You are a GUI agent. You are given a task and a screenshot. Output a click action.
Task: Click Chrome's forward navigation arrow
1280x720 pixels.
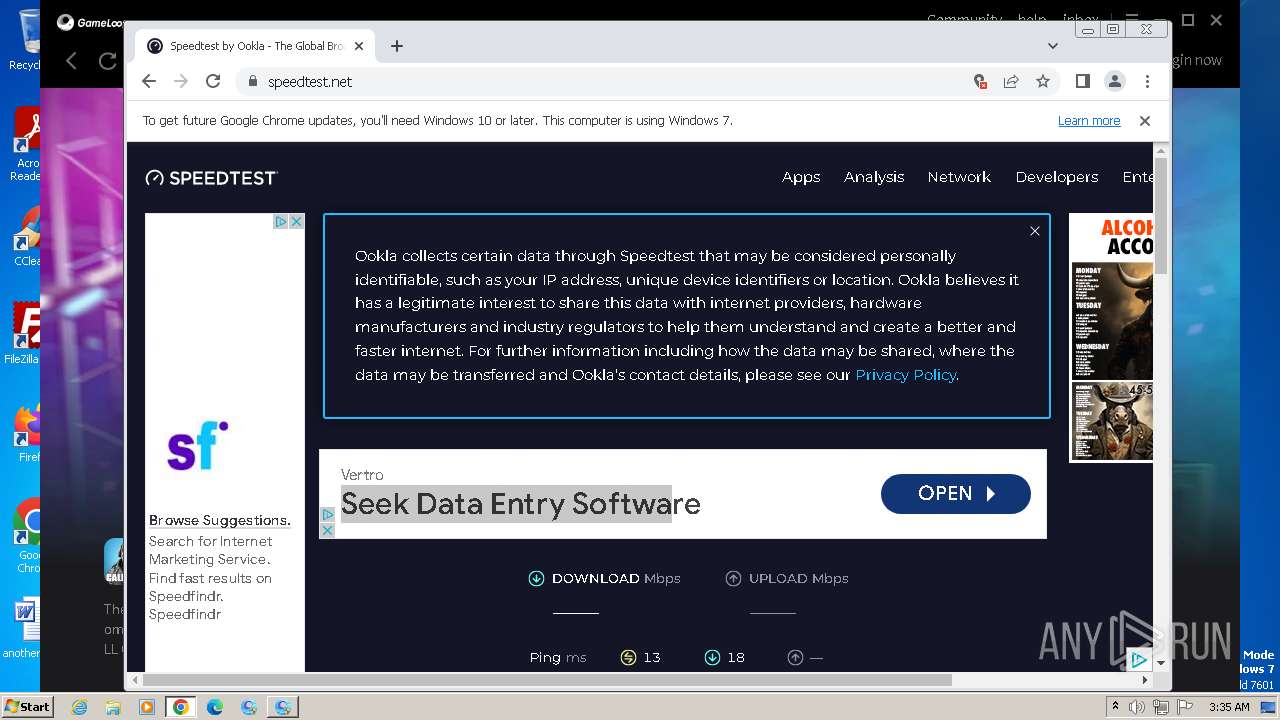[x=181, y=81]
